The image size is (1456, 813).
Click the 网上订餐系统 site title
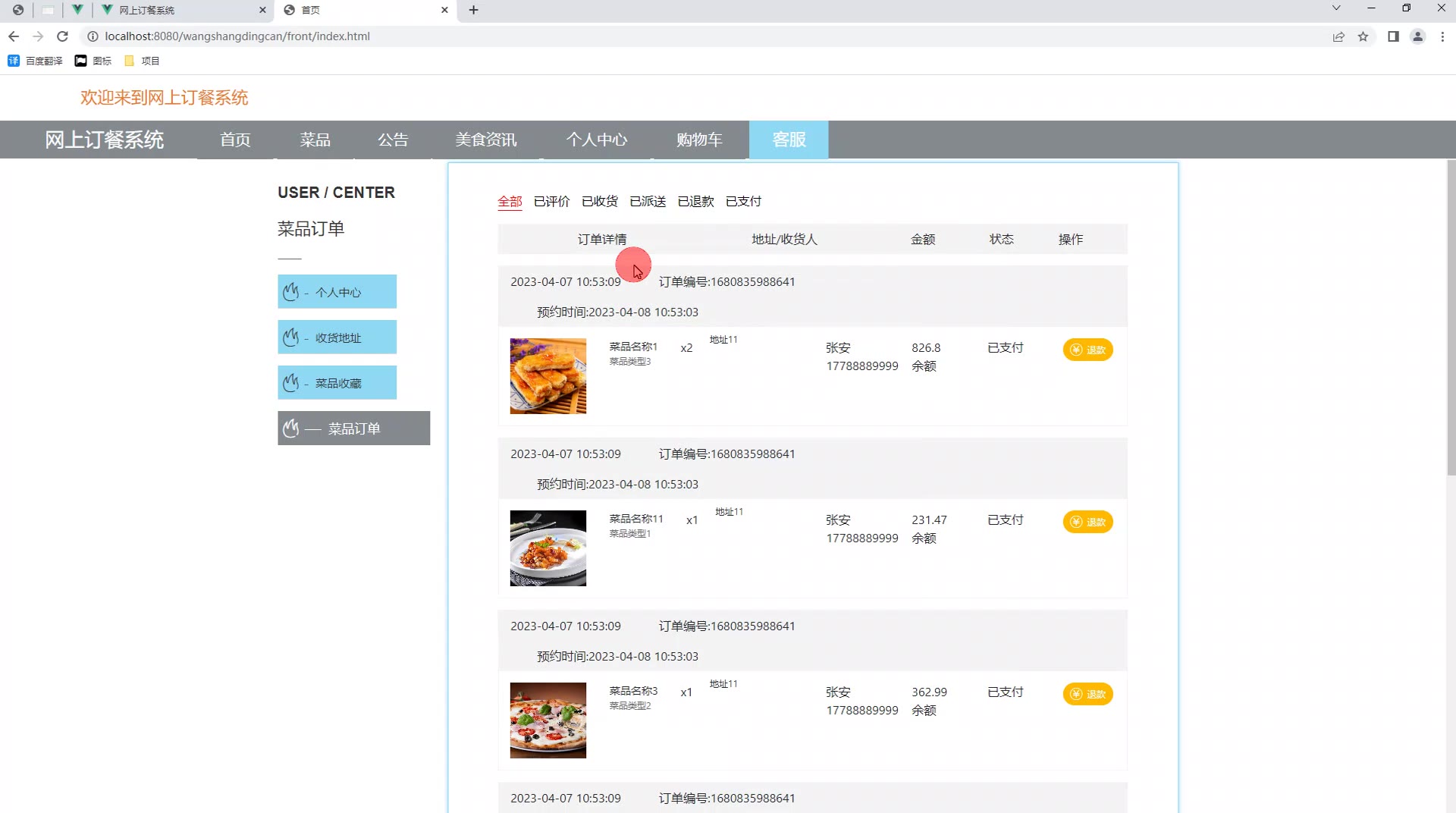click(x=104, y=140)
